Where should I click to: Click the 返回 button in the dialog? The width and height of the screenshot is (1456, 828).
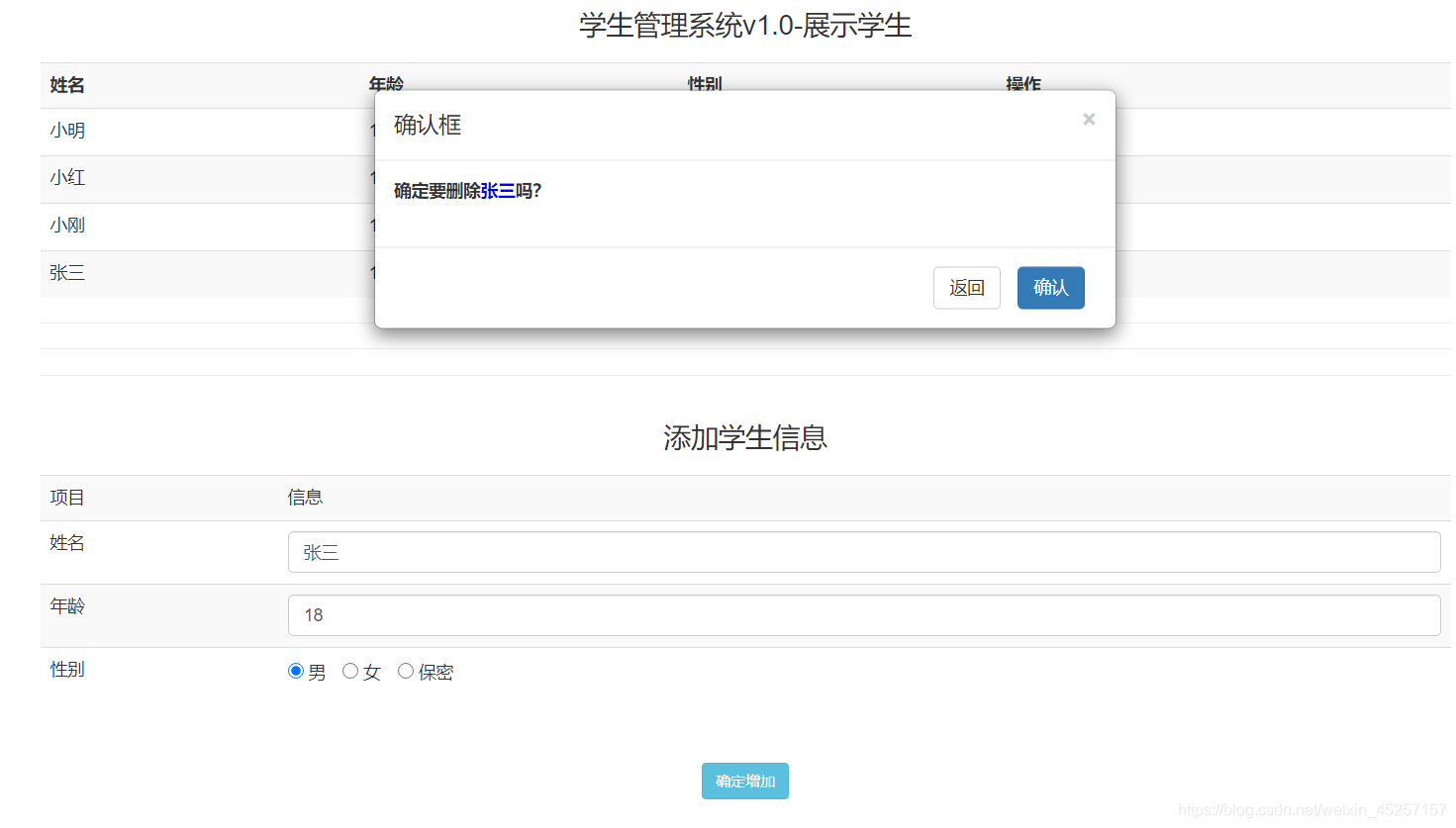coord(967,288)
